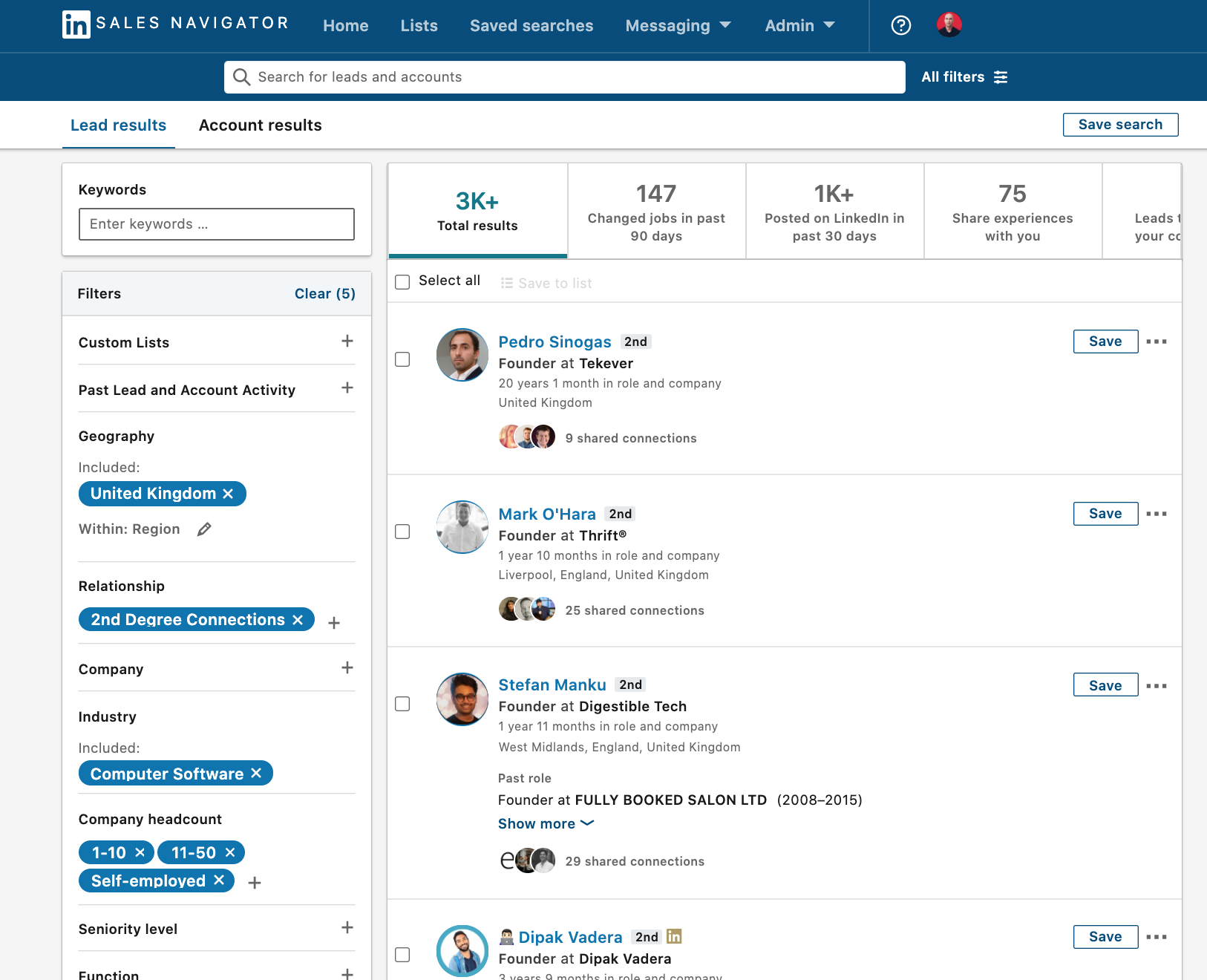Image resolution: width=1207 pixels, height=980 pixels.
Task: Remove the 1-10 headcount filter
Action: pos(140,852)
